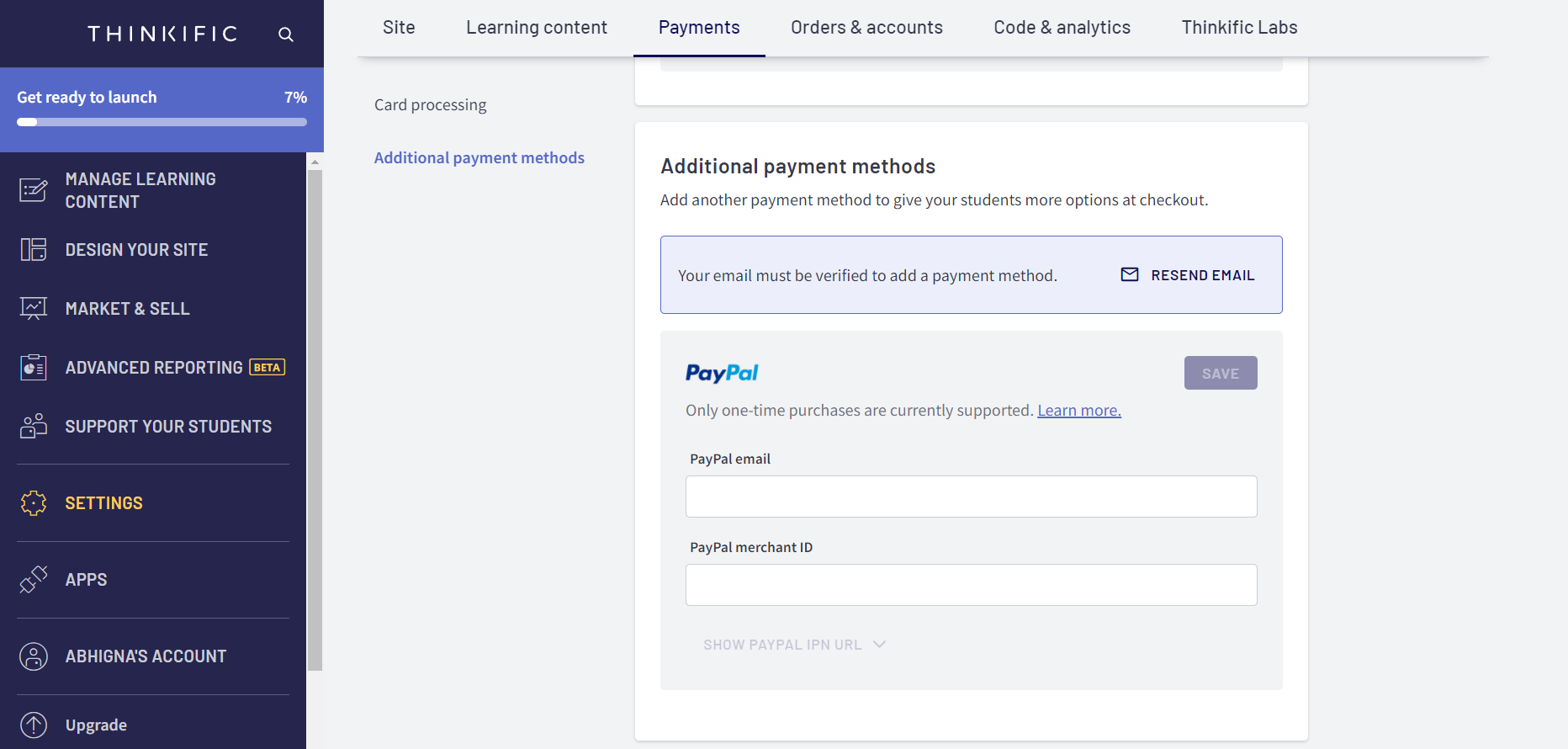
Task: Open Manage Learning Content icon
Action: [34, 190]
